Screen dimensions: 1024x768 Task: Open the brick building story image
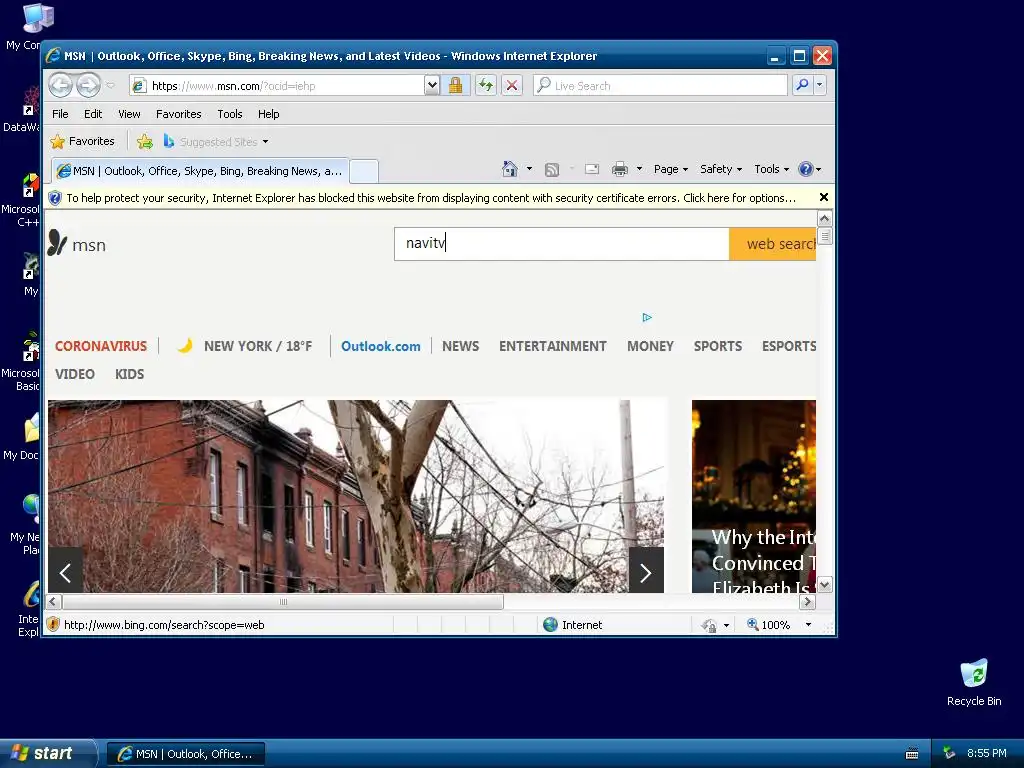tap(356, 496)
